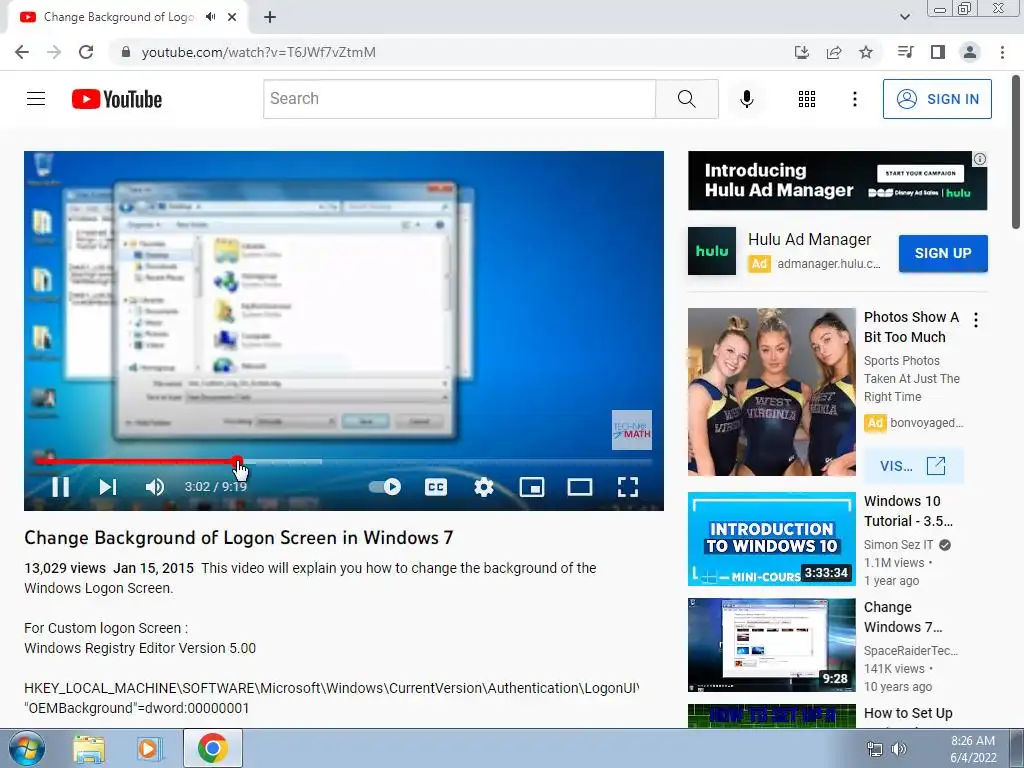Focus the YouTube Search box
This screenshot has width=1024, height=768.
(x=459, y=99)
